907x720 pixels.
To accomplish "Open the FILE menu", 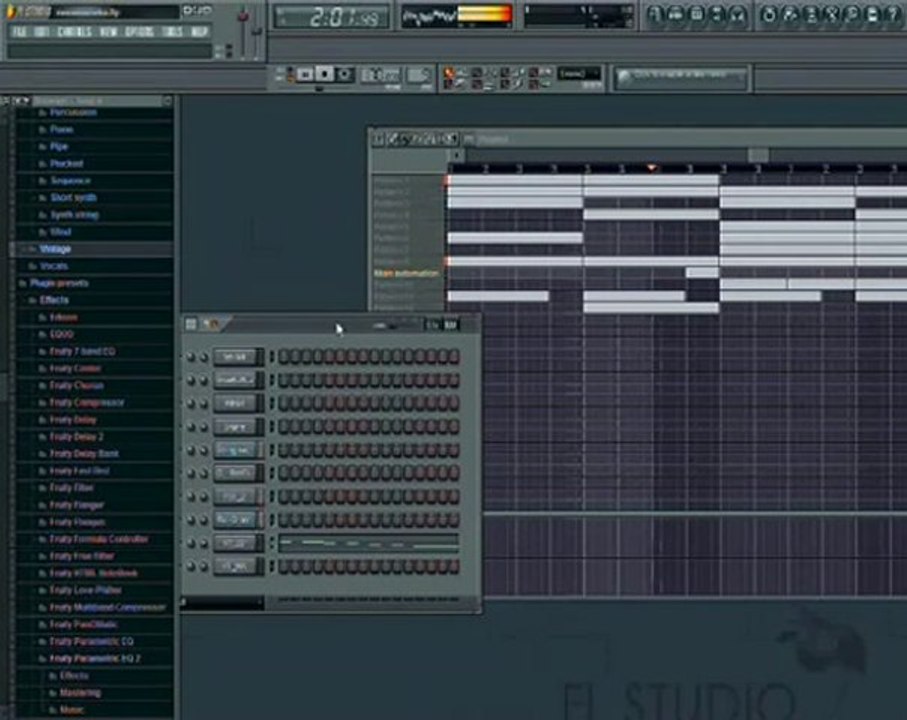I will (x=18, y=31).
